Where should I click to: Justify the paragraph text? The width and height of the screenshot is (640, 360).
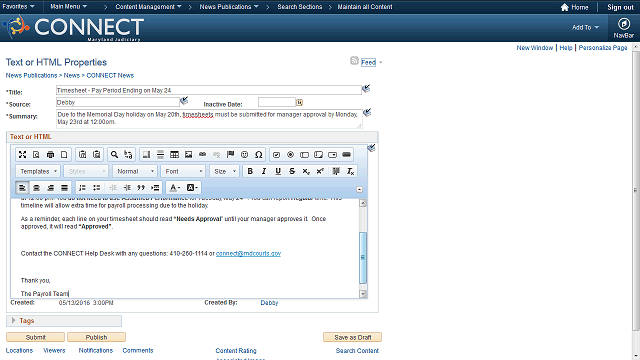64,188
